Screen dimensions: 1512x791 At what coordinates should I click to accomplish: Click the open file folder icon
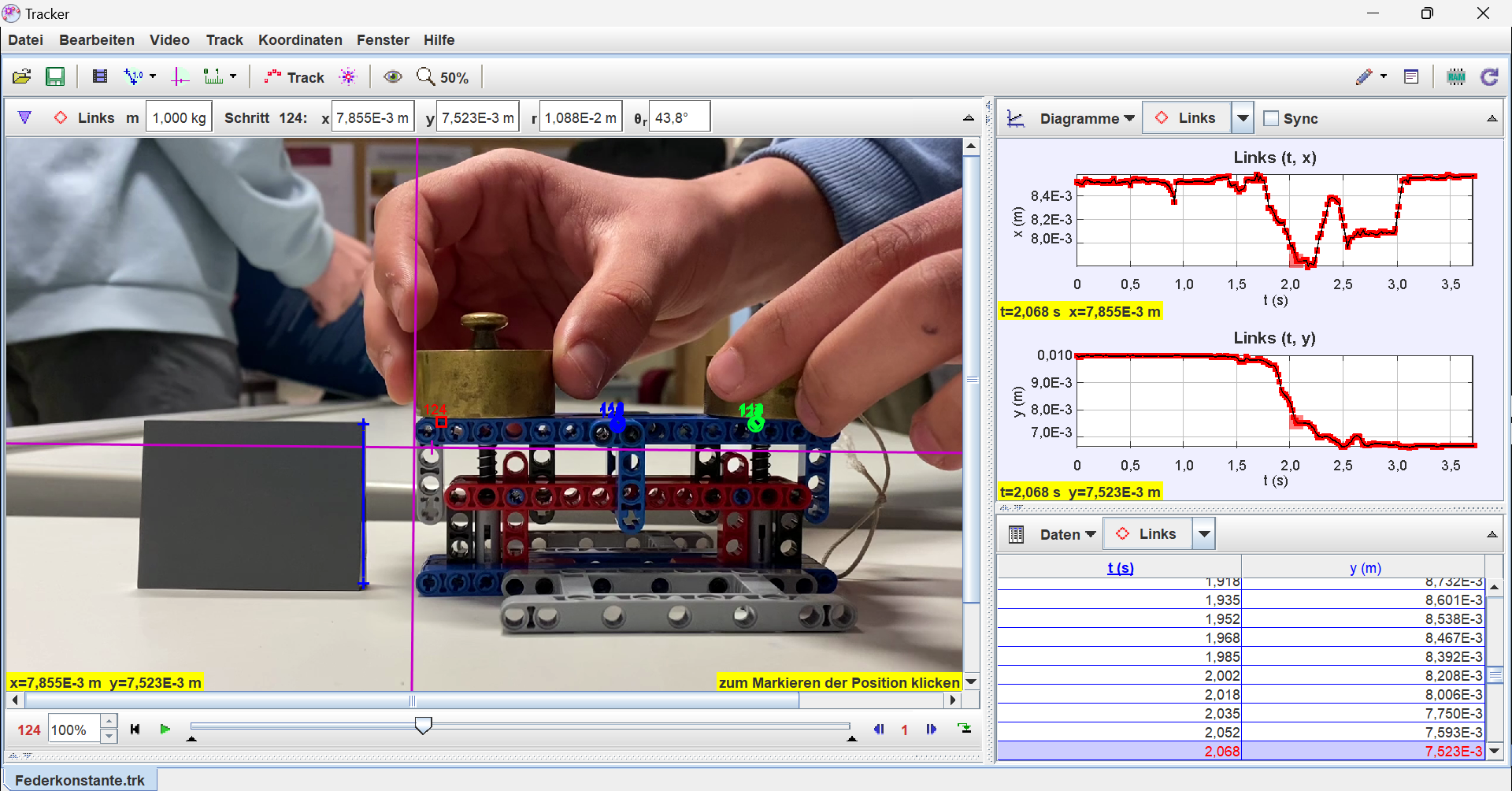click(21, 76)
